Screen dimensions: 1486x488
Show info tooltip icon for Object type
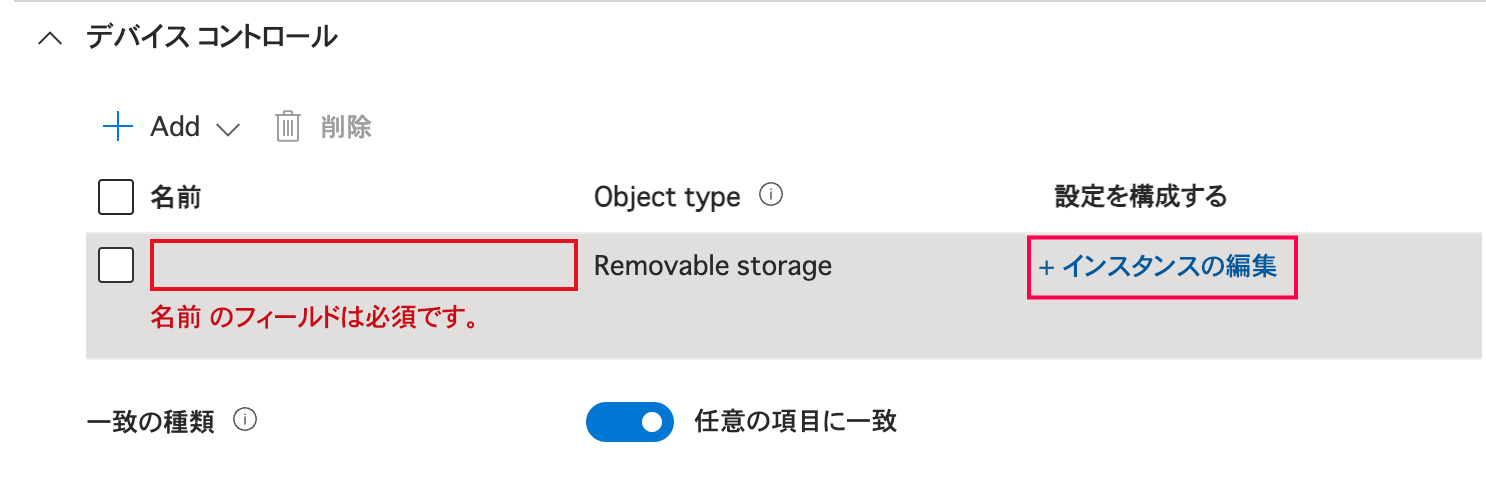tap(770, 196)
